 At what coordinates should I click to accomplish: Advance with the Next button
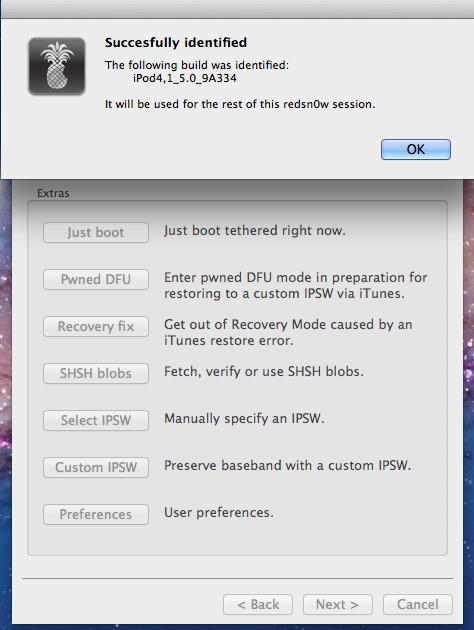pos(337,605)
